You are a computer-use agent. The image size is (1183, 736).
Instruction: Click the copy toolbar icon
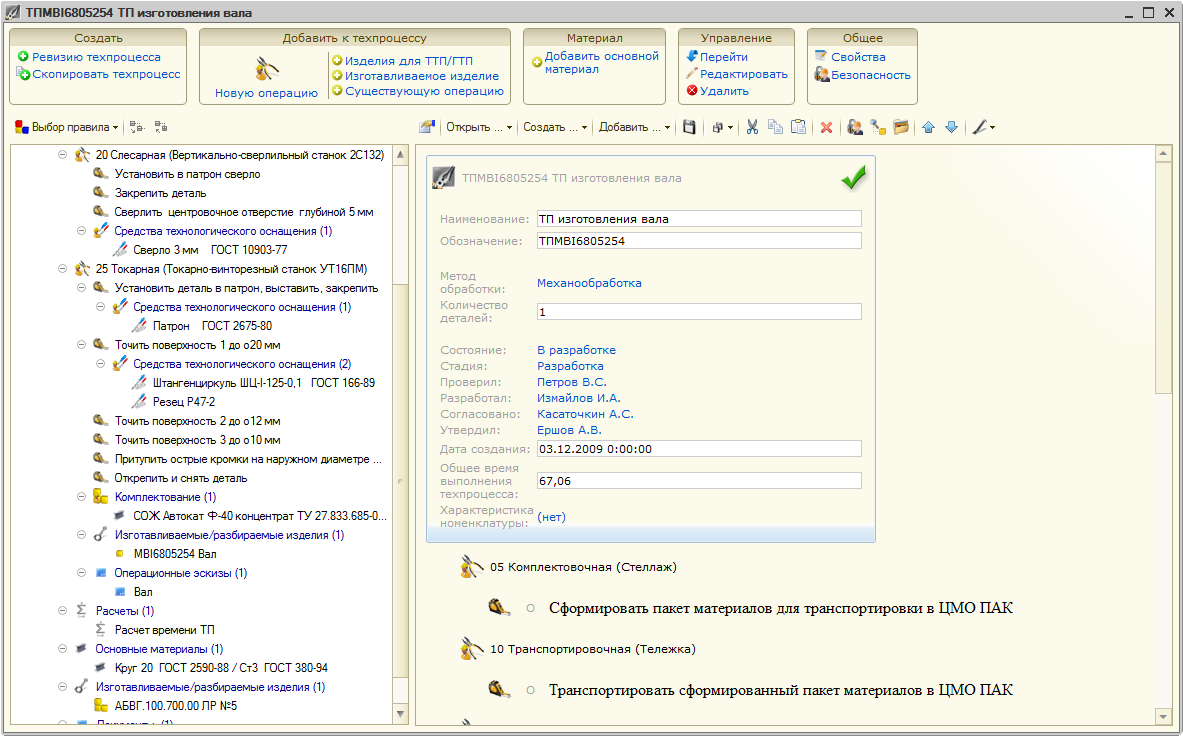775,128
